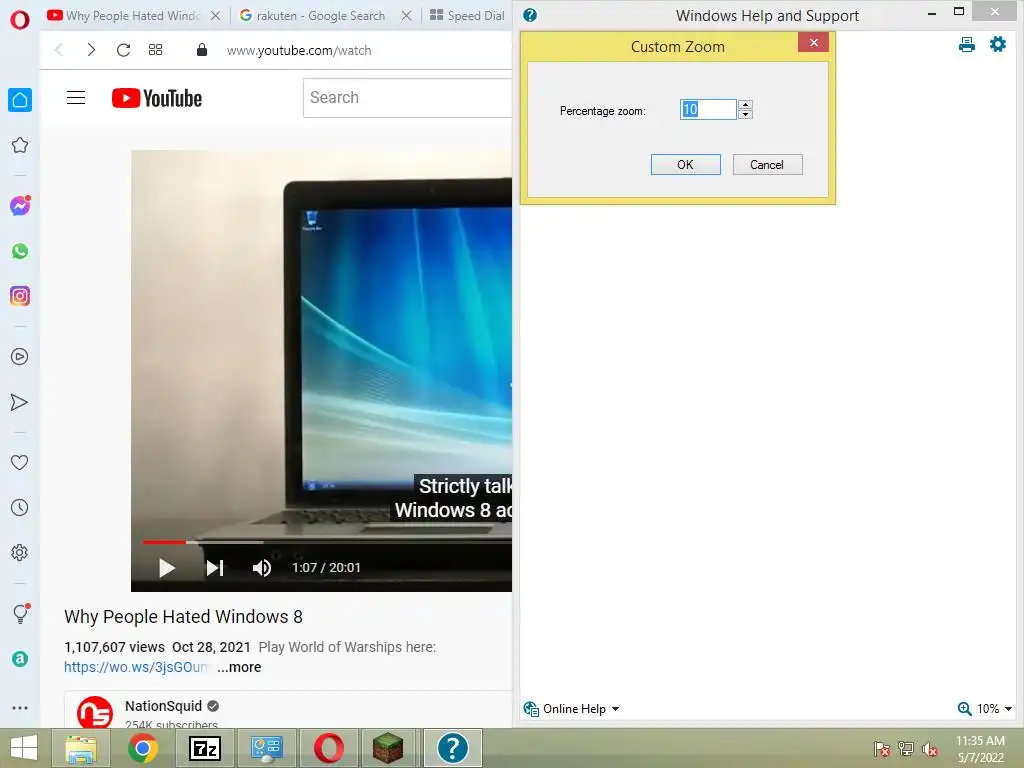Click the browser forward arrow
Image resolution: width=1024 pixels, height=768 pixels.
[x=91, y=50]
